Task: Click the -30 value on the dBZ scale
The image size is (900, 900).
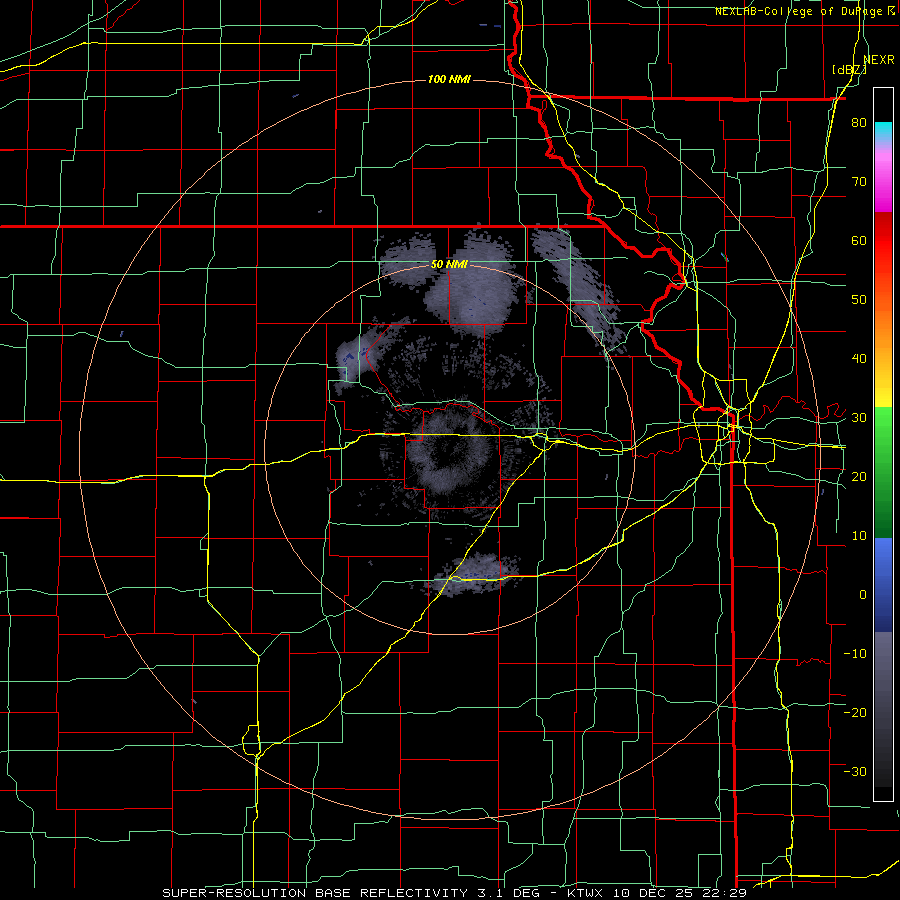Action: click(855, 771)
